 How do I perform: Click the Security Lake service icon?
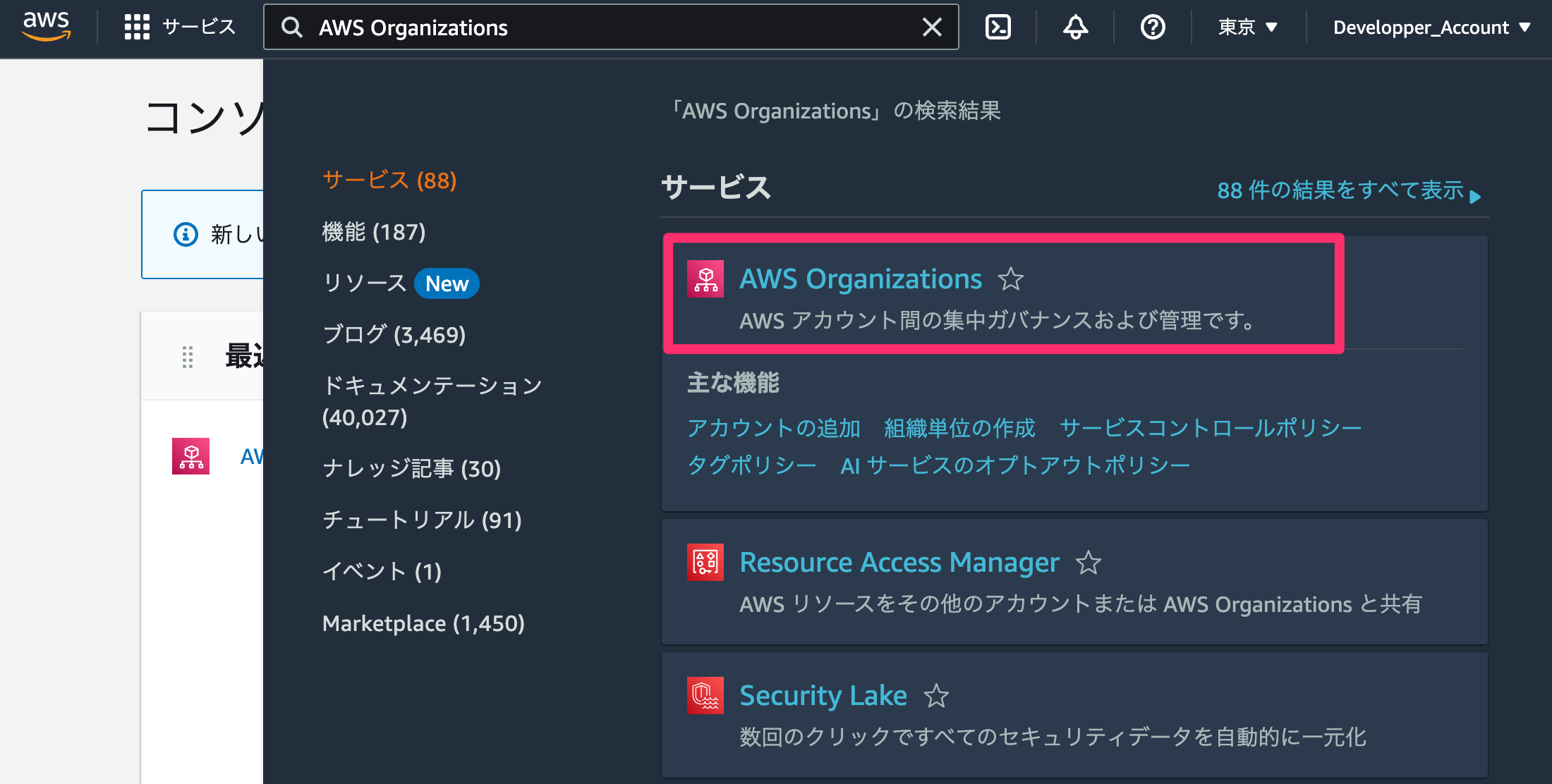click(705, 695)
